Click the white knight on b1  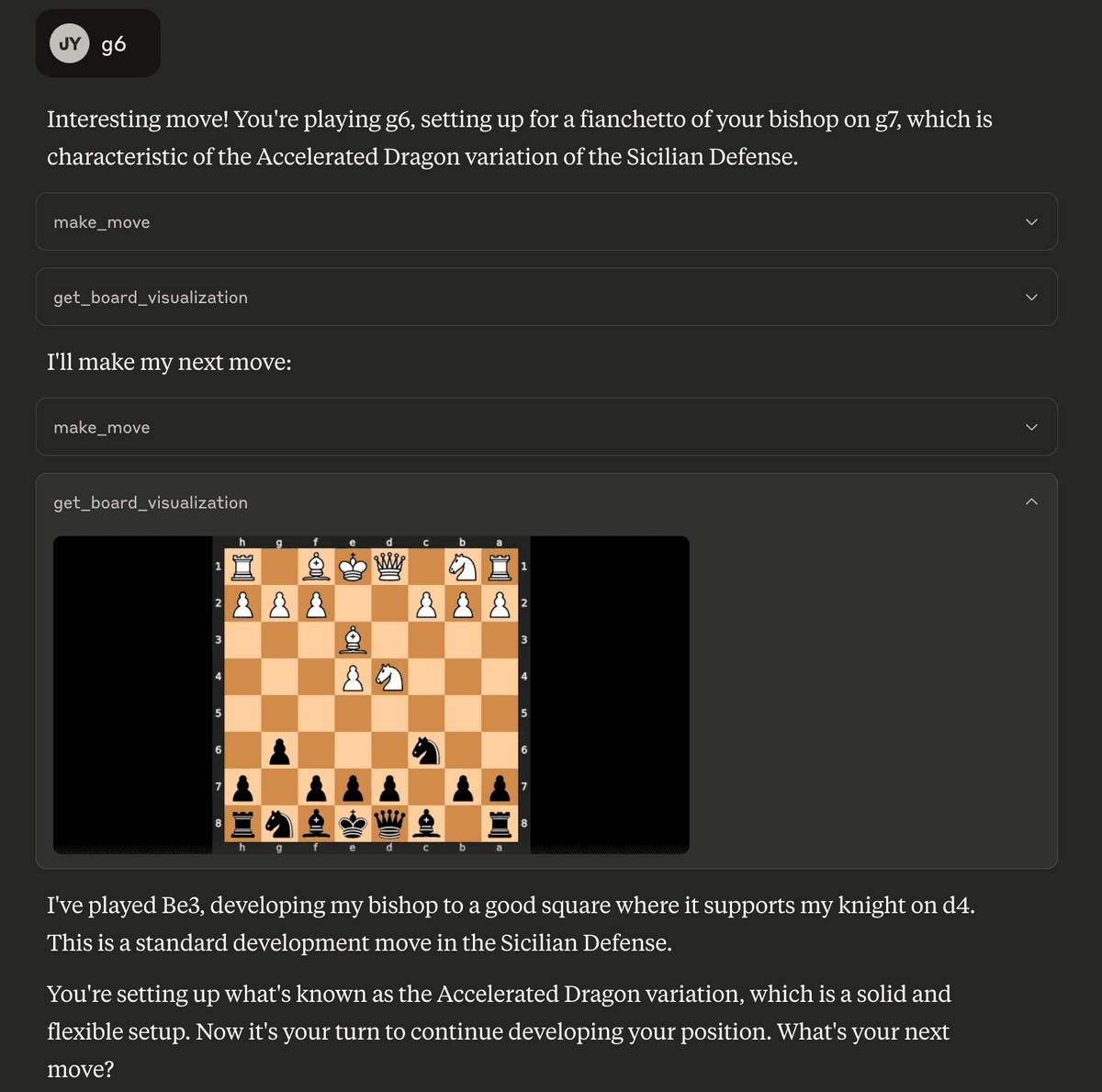pyautogui.click(x=463, y=567)
